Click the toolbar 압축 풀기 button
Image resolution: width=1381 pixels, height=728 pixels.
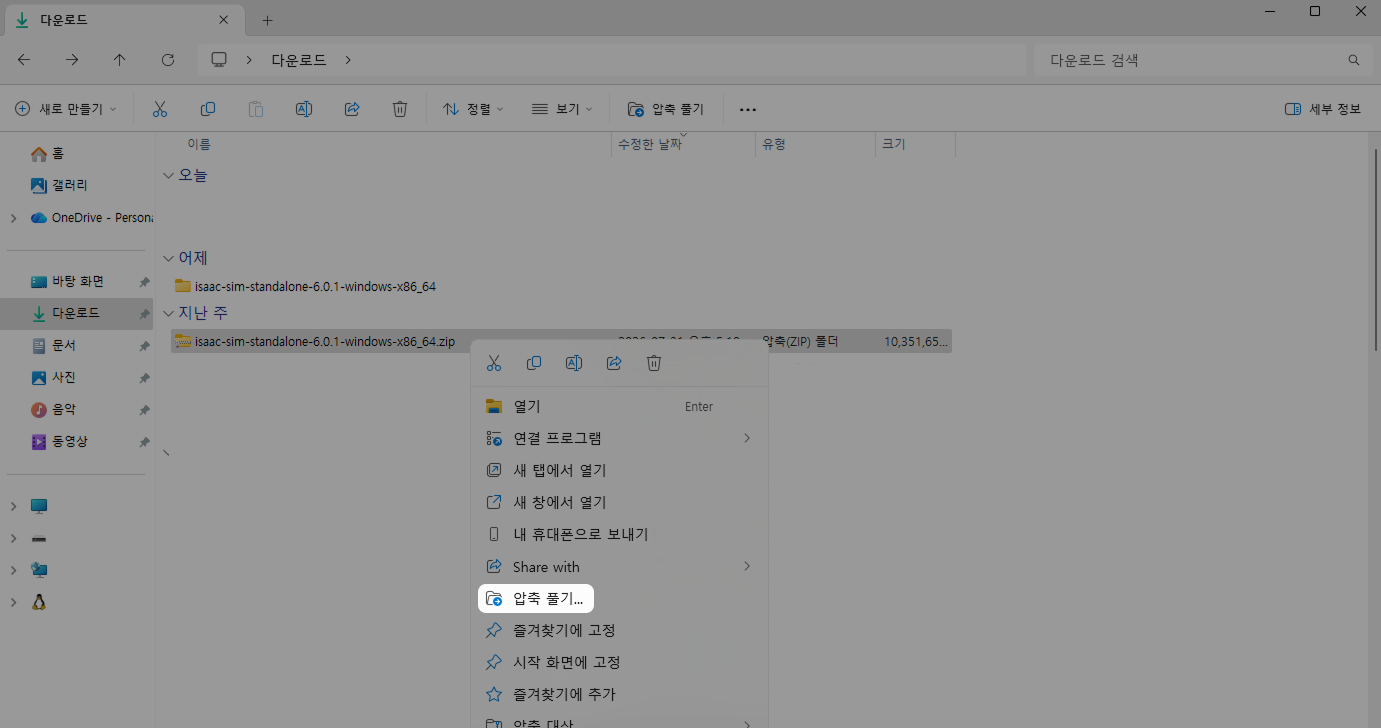click(x=666, y=109)
